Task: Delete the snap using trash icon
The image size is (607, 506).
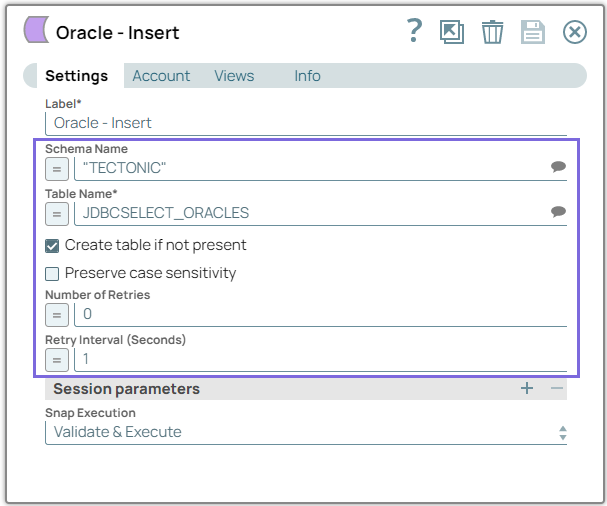Action: tap(492, 32)
